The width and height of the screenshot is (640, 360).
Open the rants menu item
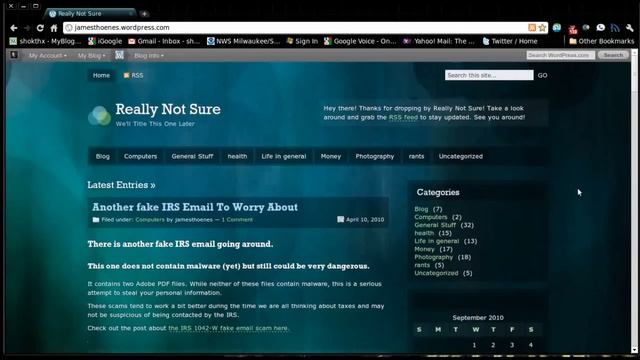(416, 156)
